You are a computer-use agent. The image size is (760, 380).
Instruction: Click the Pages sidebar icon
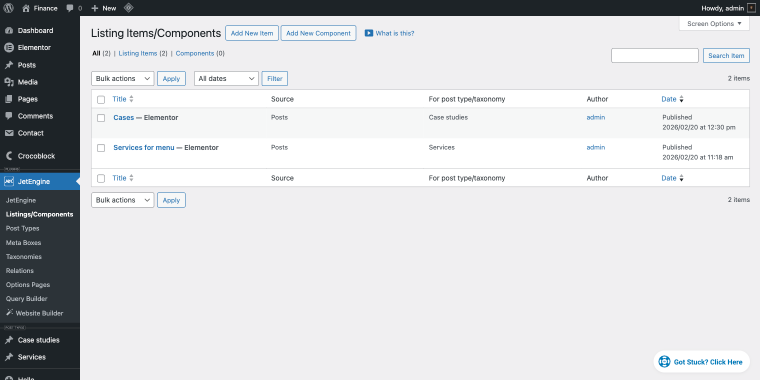[8, 99]
